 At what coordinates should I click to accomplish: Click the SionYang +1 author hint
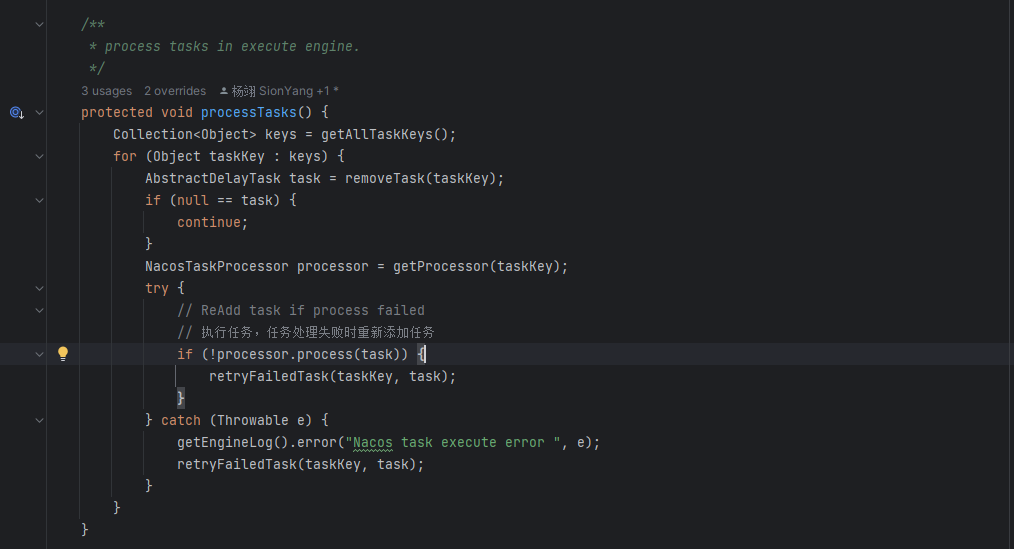(285, 91)
